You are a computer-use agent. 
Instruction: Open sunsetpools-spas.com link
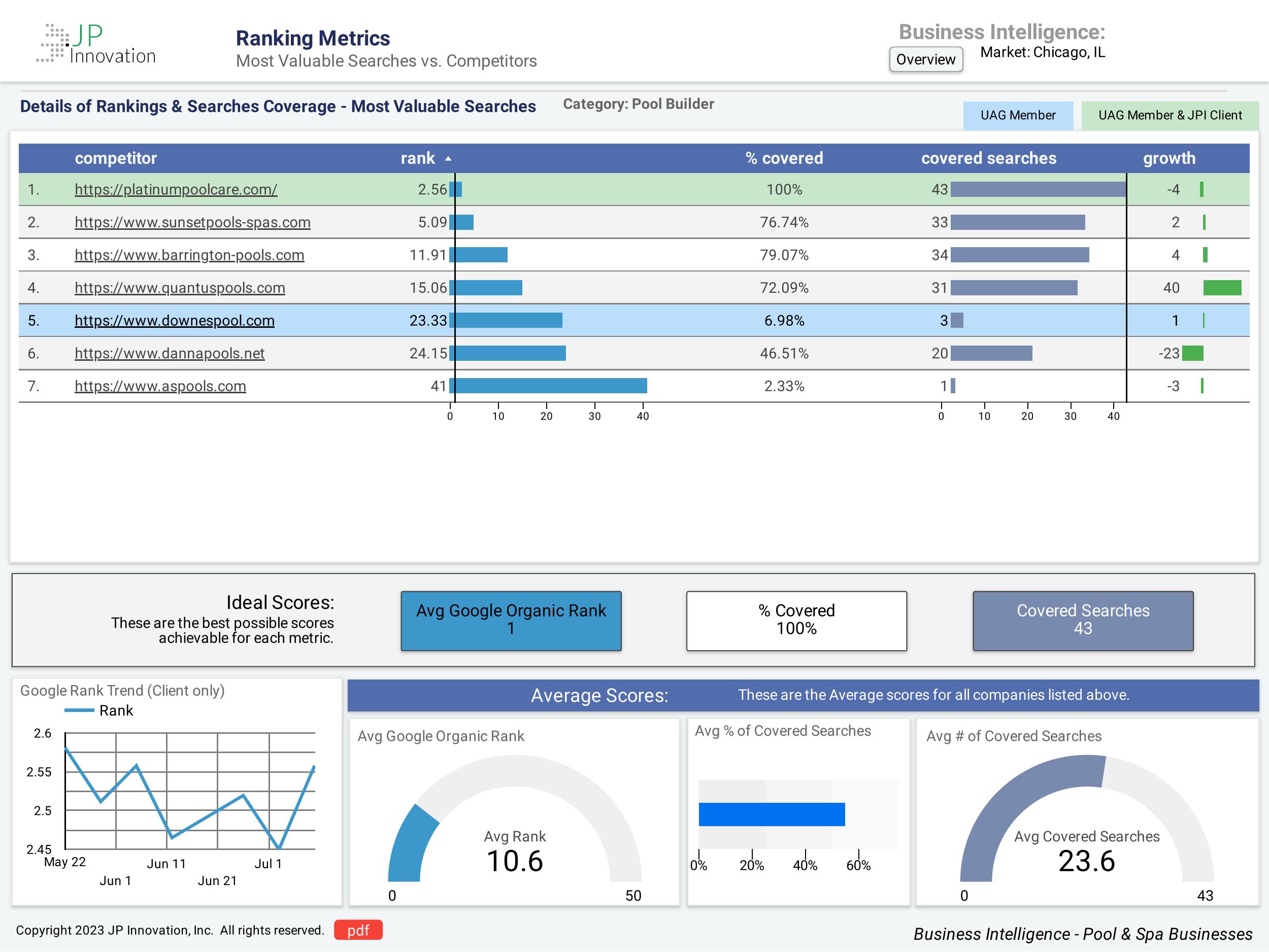pos(192,222)
